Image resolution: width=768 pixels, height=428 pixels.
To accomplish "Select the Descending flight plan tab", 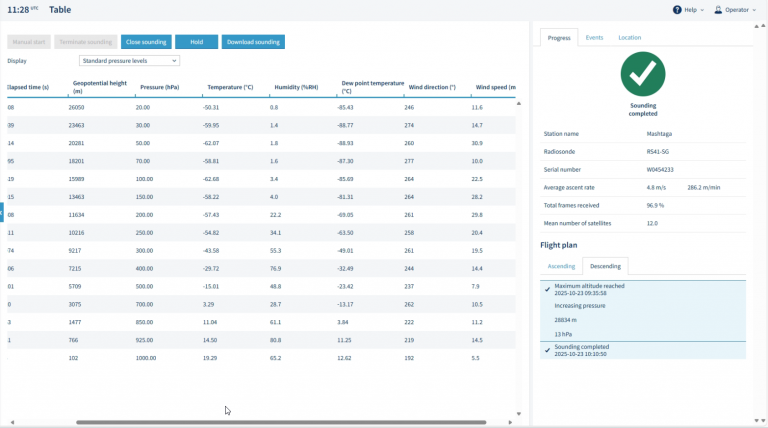I will coord(605,266).
